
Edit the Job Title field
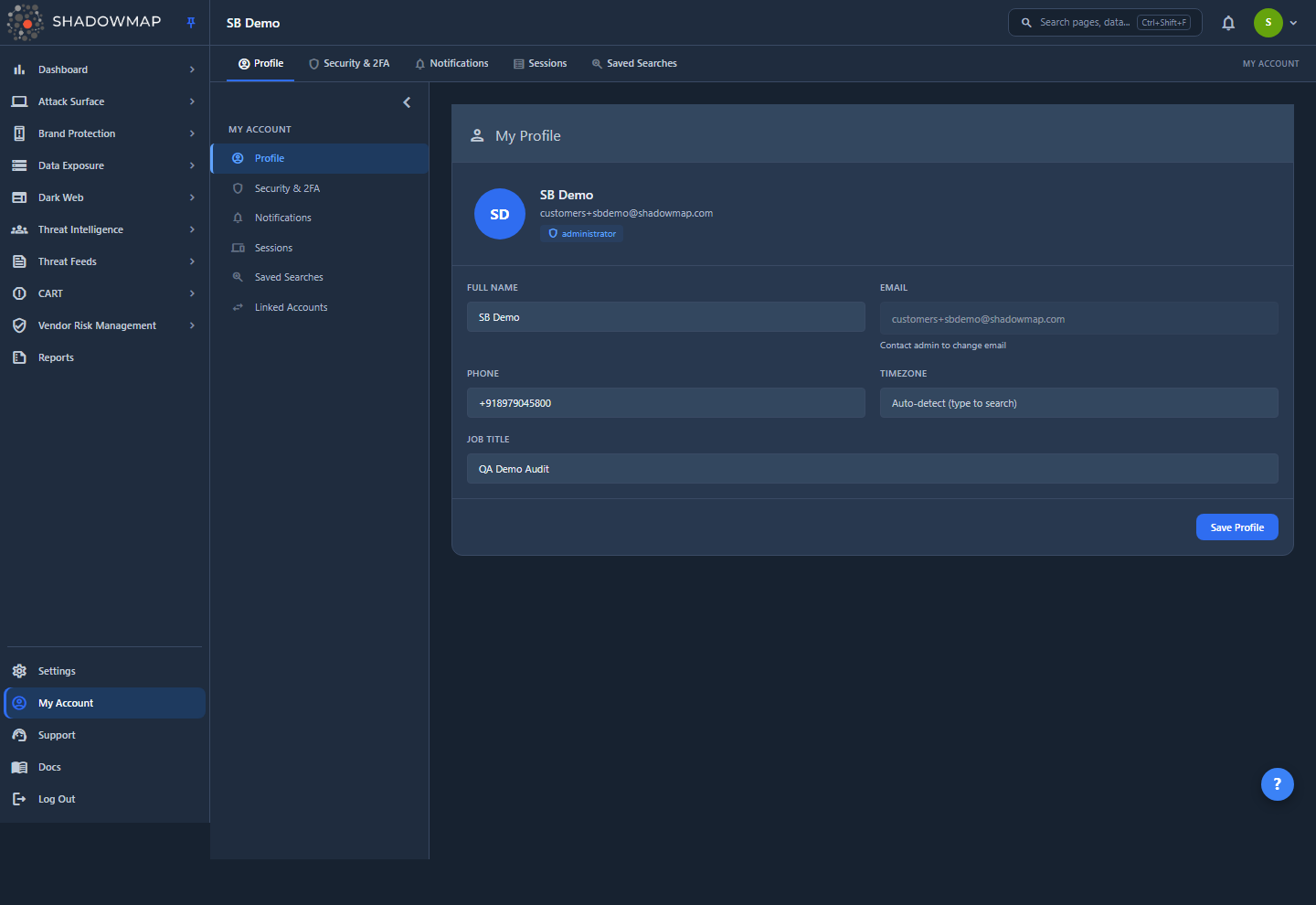coord(873,469)
